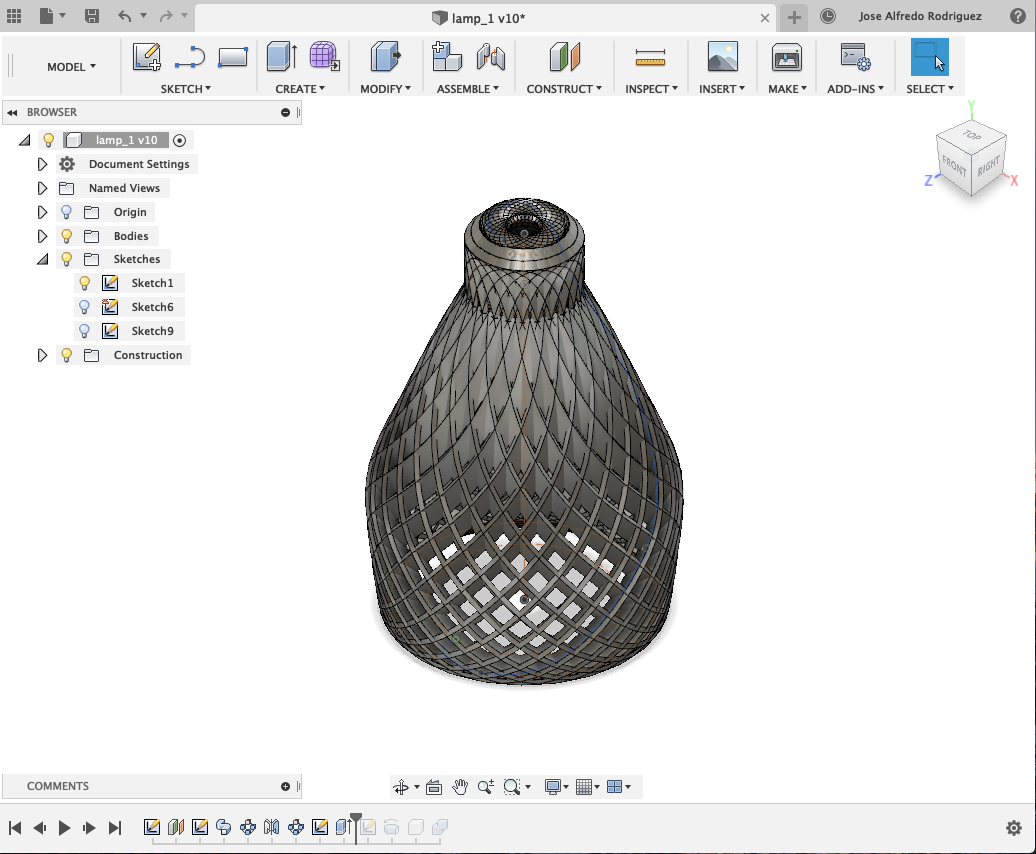Image resolution: width=1036 pixels, height=854 pixels.
Task: Toggle Sketch9 visibility off
Action: pyautogui.click(x=84, y=331)
